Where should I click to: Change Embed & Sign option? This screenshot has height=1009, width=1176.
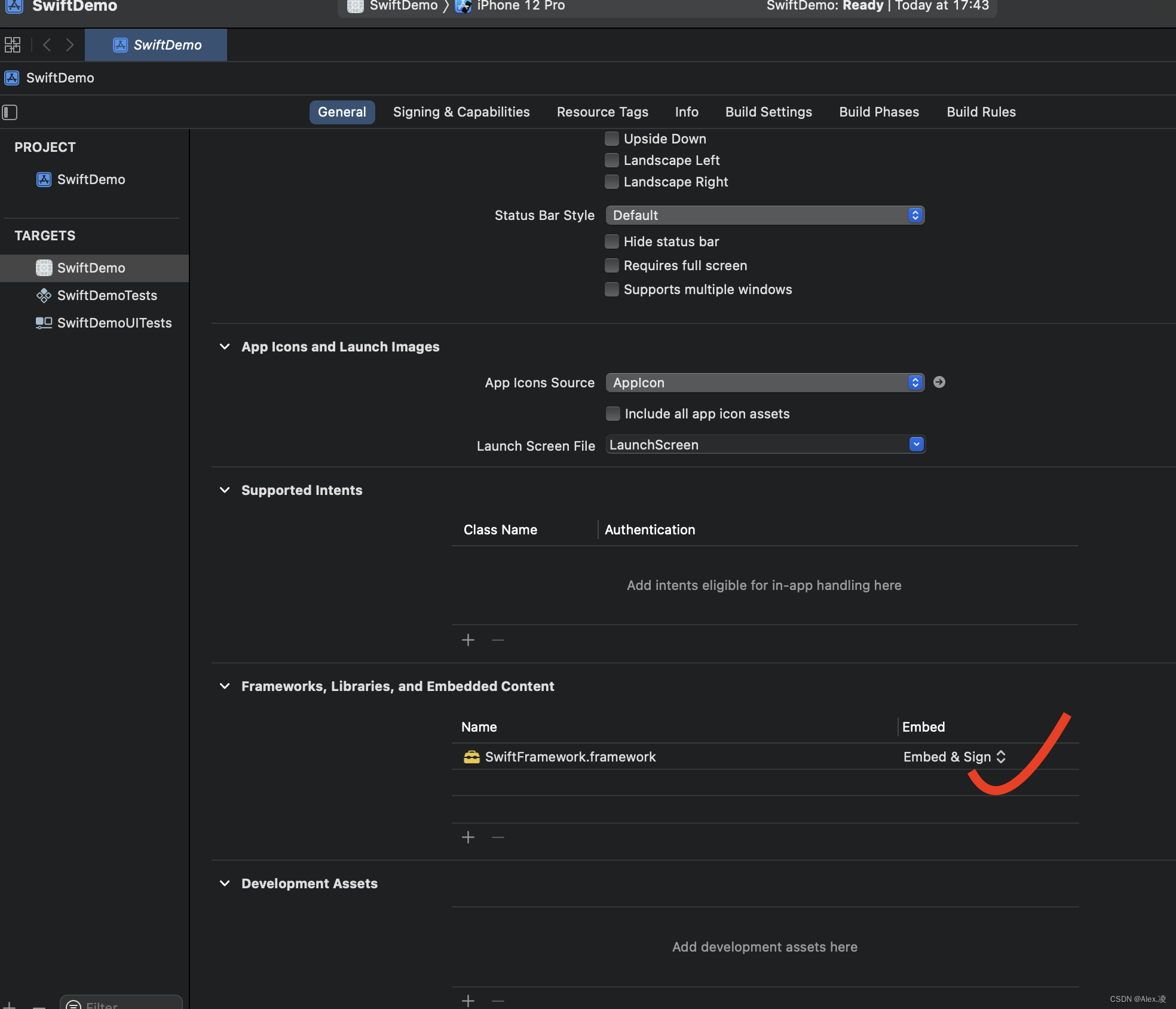click(954, 757)
